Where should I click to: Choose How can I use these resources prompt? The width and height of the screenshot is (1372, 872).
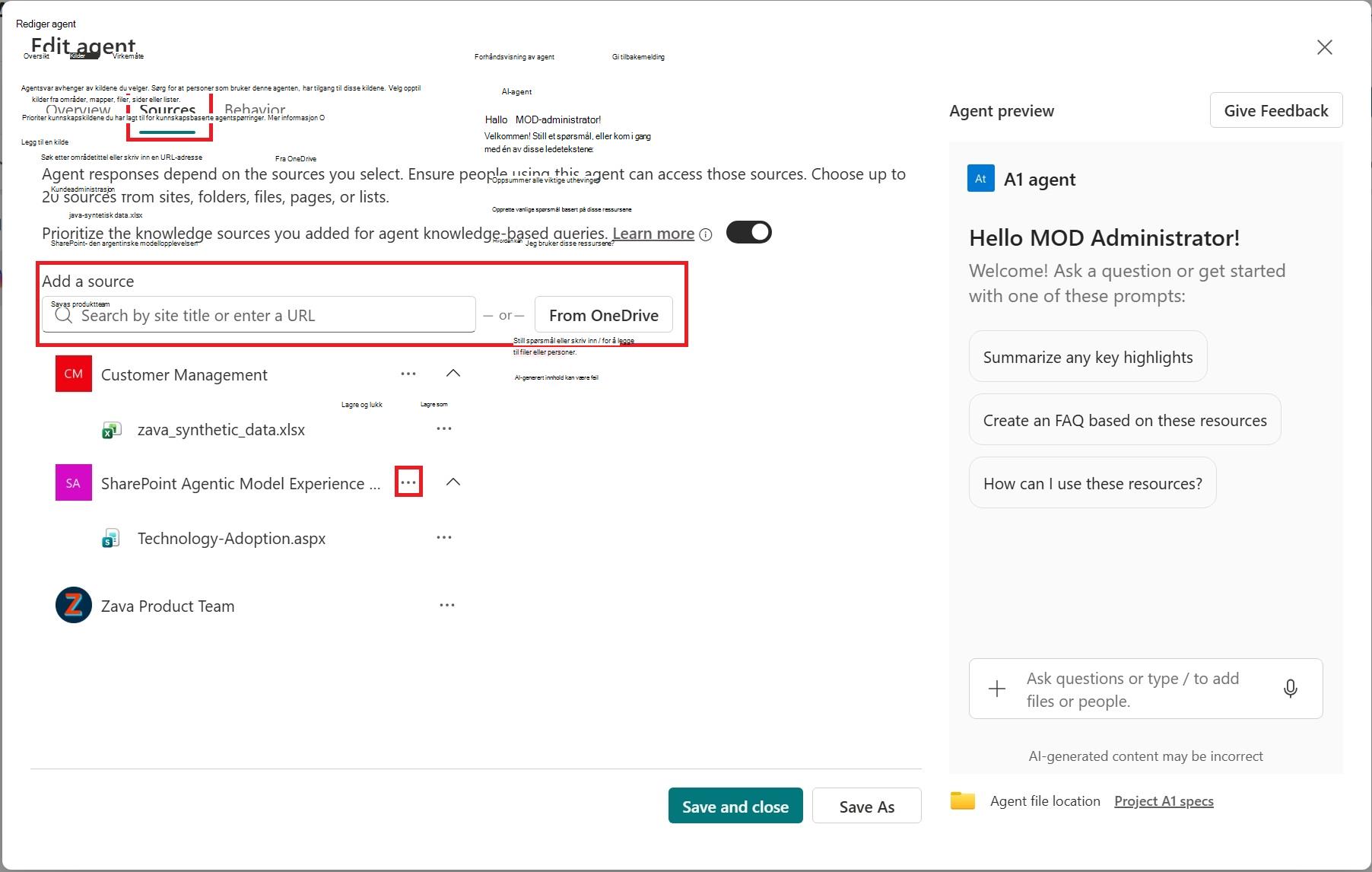pos(1092,483)
